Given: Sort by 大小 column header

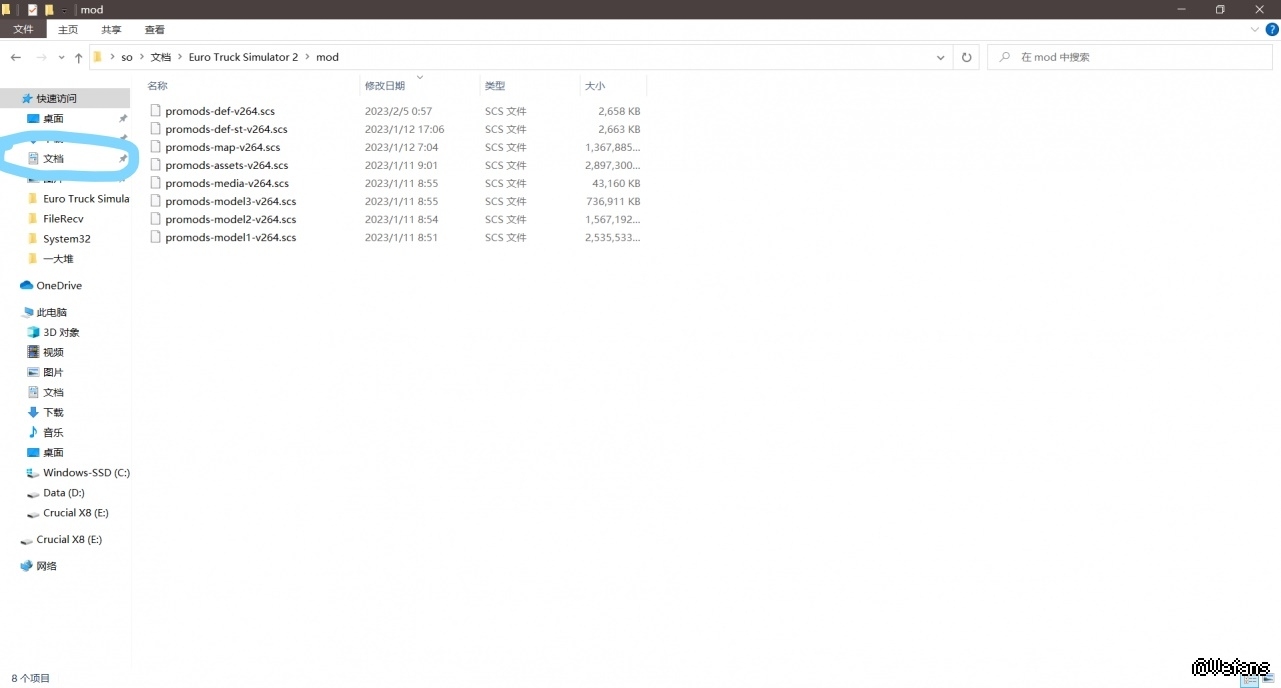Looking at the screenshot, I should (x=595, y=86).
